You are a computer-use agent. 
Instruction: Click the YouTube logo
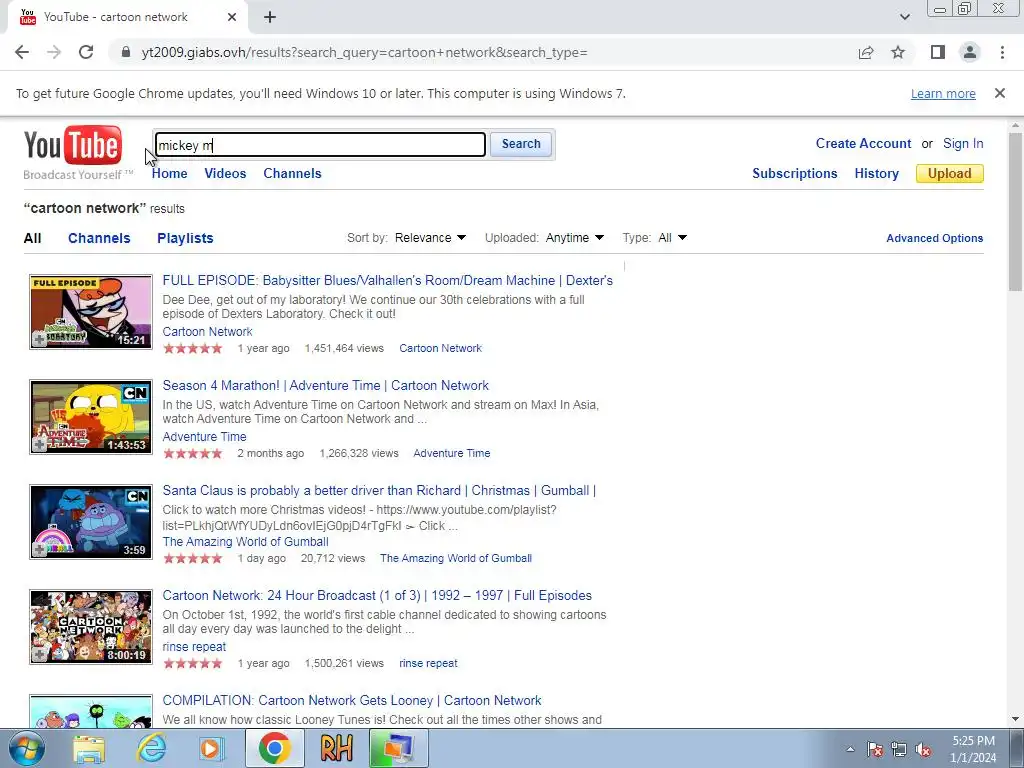point(72,145)
